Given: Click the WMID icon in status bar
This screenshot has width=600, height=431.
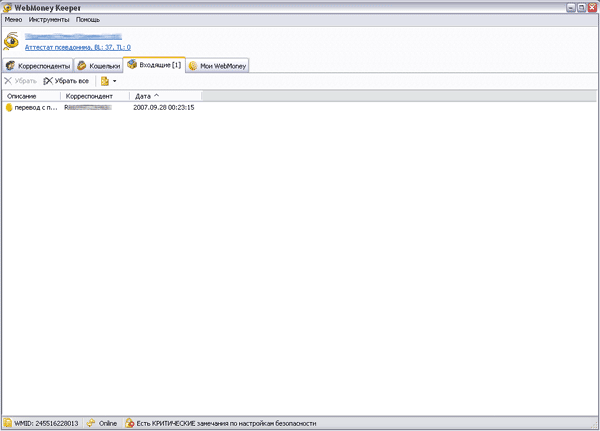Looking at the screenshot, I should pyautogui.click(x=8, y=423).
